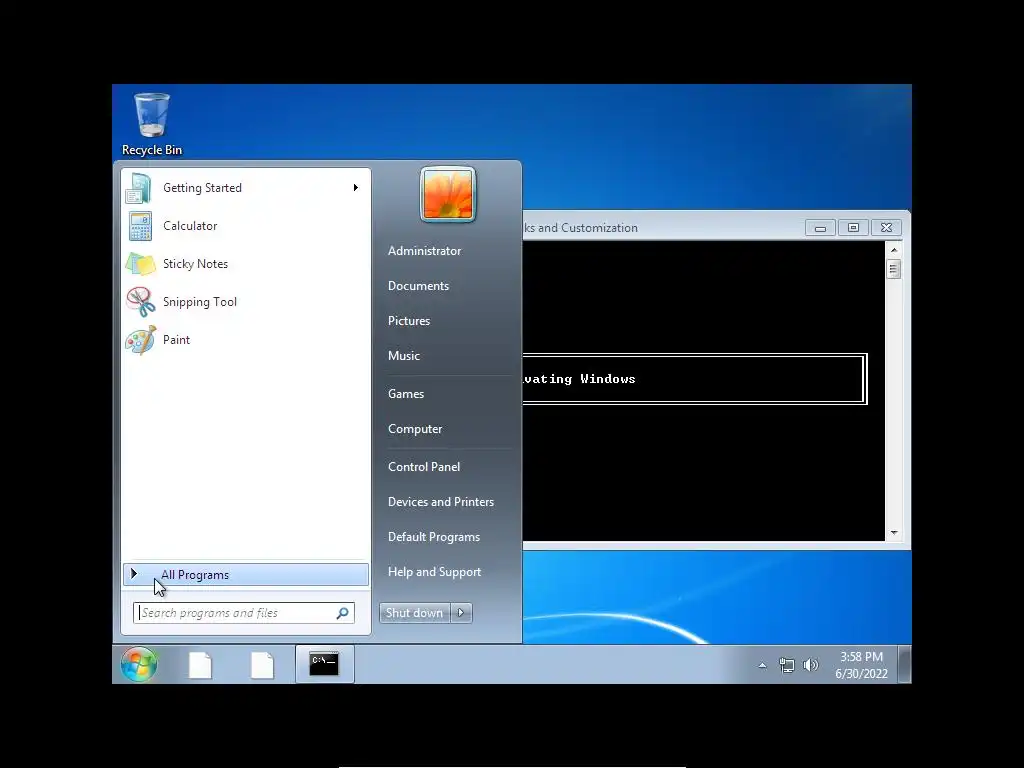Open the second blank document taskbar icon
Viewport: 1024px width, 768px height.
pyautogui.click(x=262, y=665)
